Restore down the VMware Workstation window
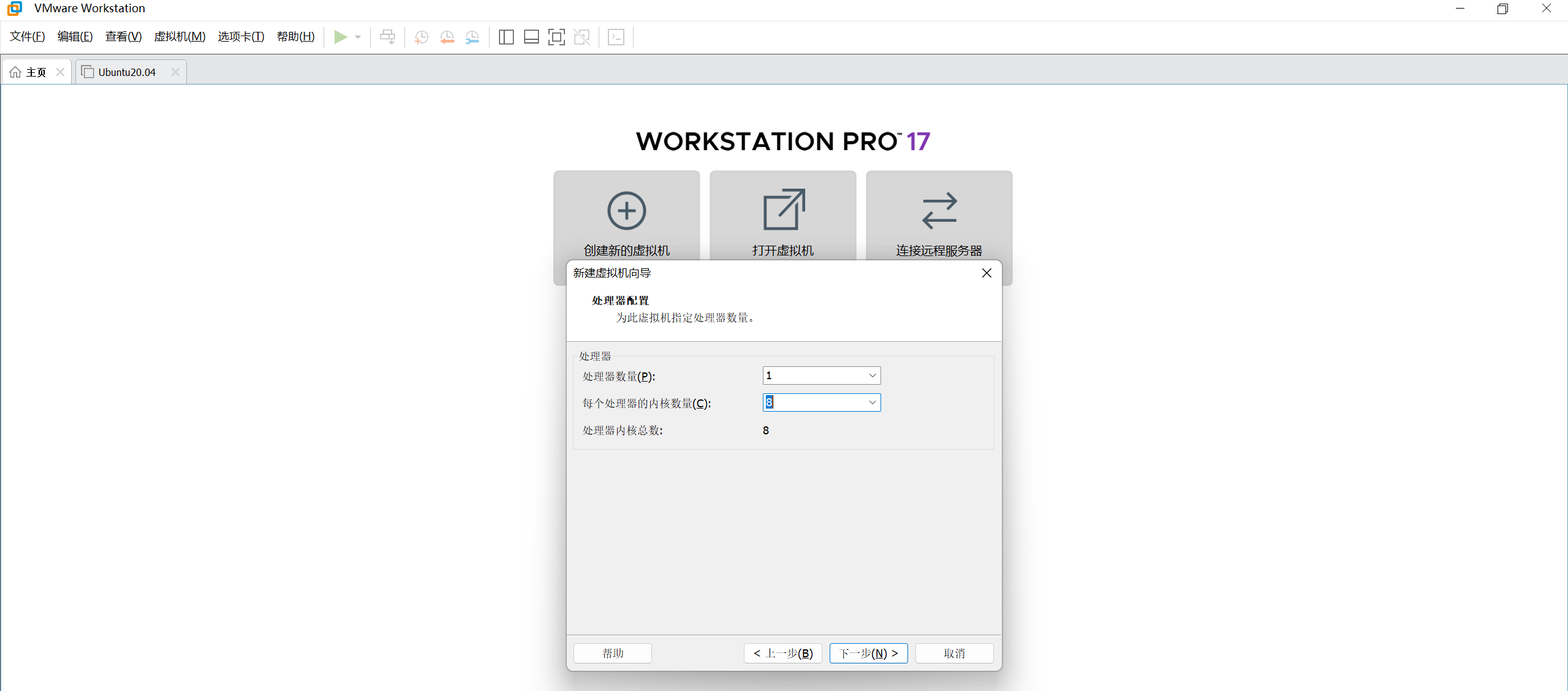1568x691 pixels. 1502,9
